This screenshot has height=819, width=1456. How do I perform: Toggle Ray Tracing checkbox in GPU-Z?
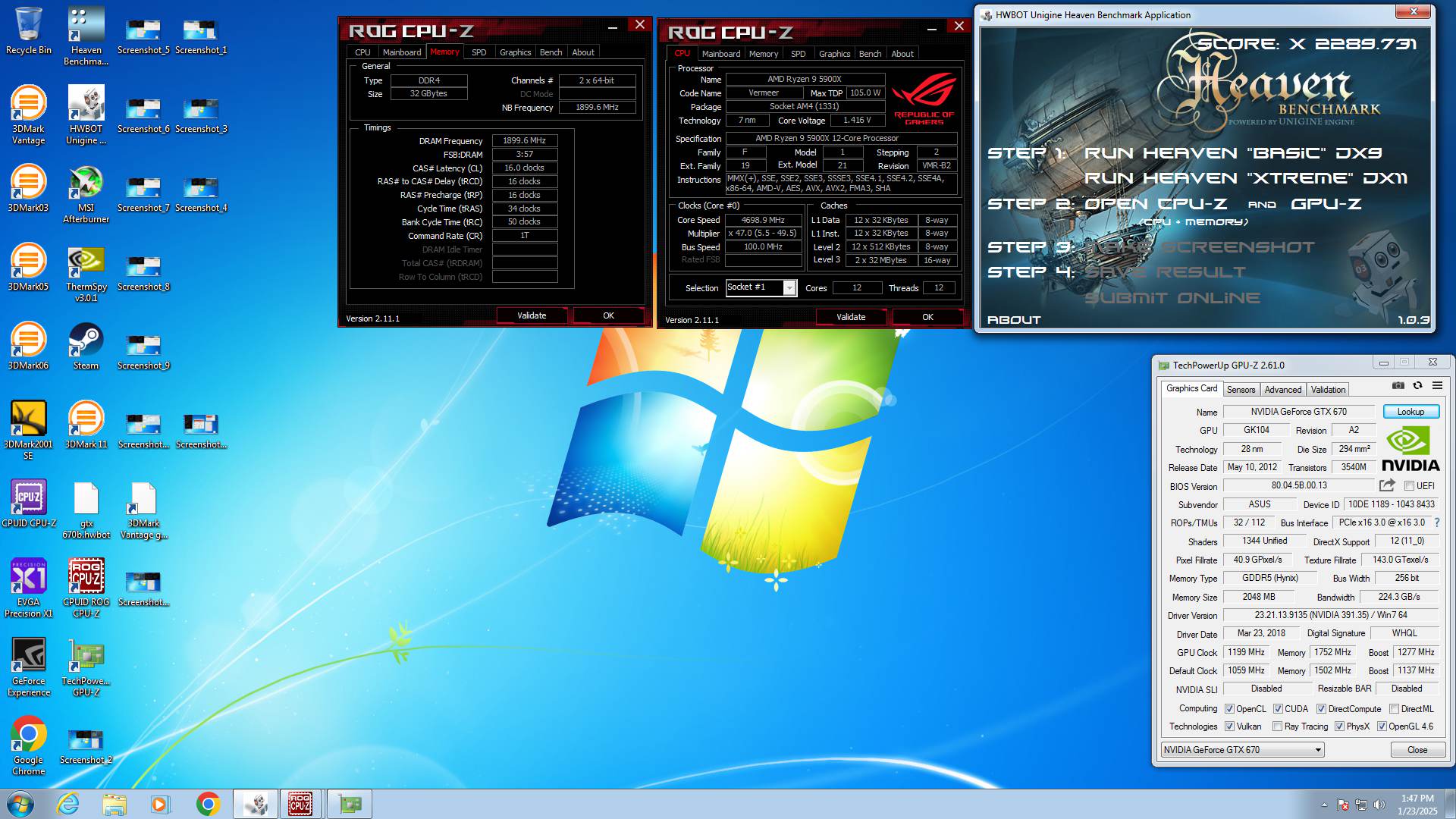pos(1278,726)
